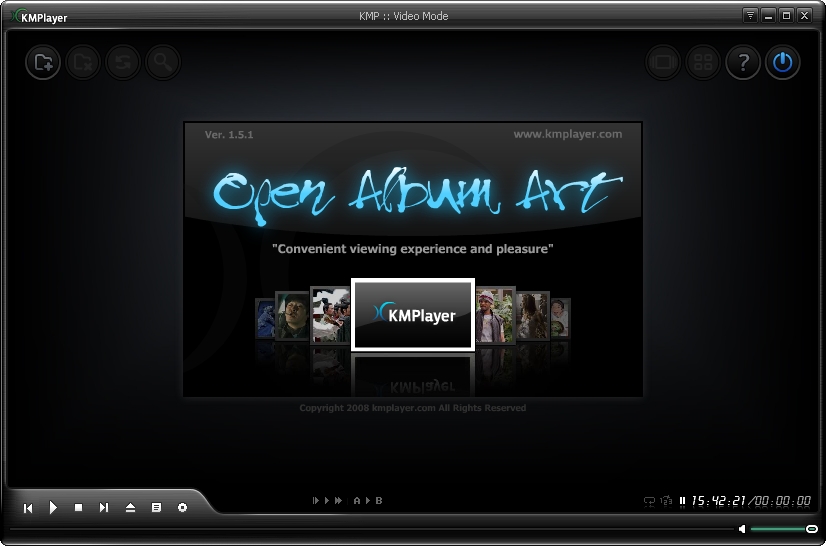Switch to single cover view icon

663,62
